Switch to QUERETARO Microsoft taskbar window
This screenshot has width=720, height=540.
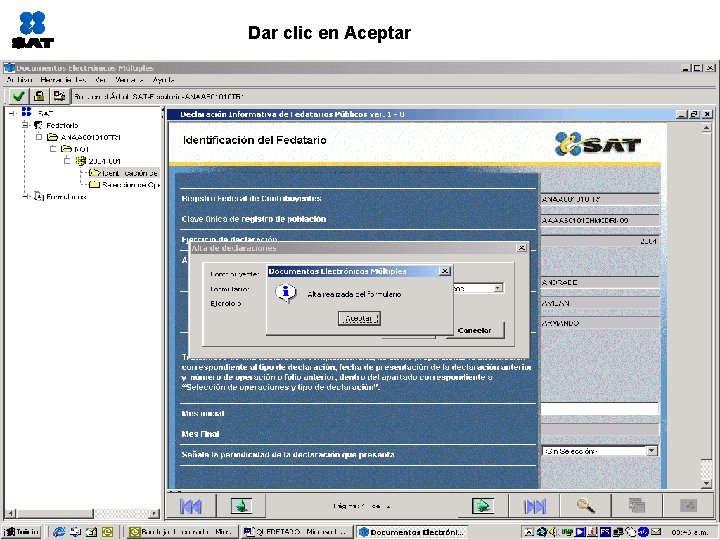[x=297, y=532]
